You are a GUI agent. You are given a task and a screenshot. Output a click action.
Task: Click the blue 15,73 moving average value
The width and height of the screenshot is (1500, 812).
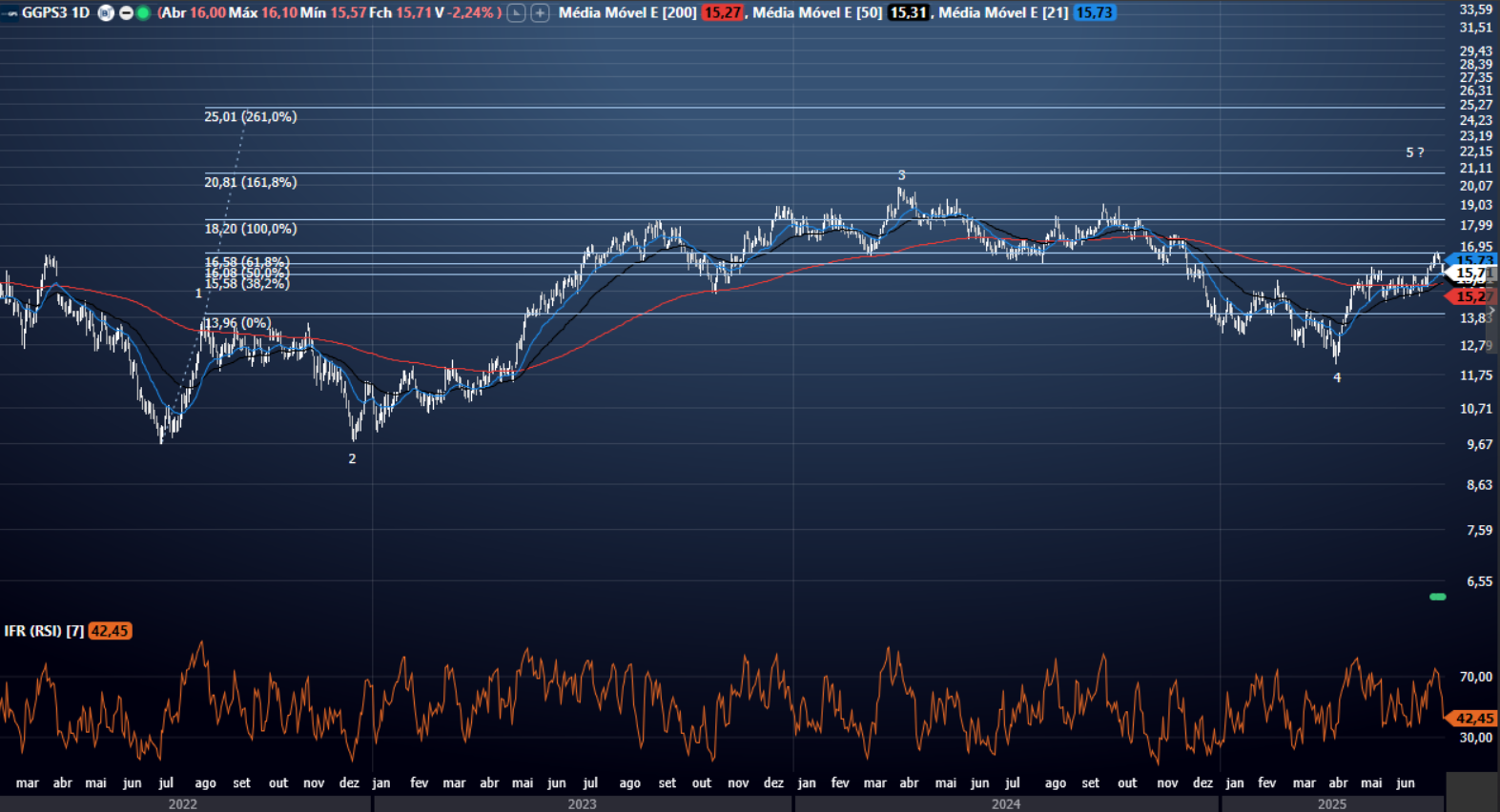(x=1095, y=12)
